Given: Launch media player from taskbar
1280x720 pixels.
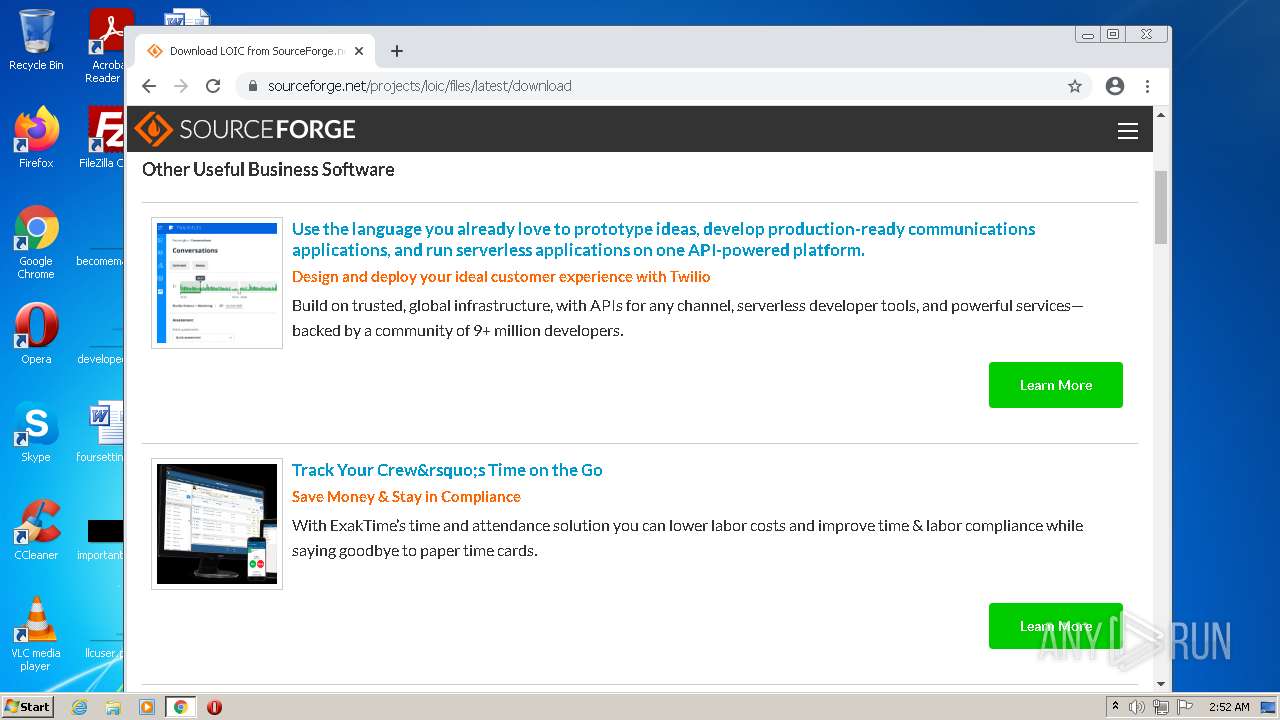Looking at the screenshot, I should (x=146, y=707).
